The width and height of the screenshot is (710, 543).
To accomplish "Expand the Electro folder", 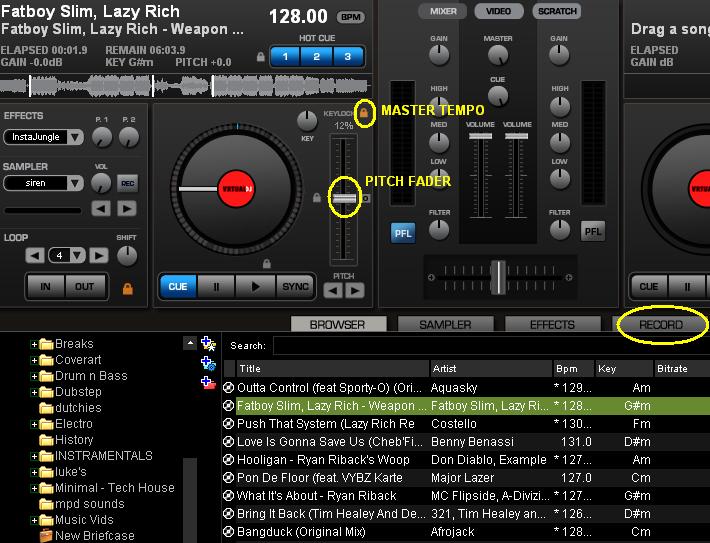I will click(x=34, y=424).
